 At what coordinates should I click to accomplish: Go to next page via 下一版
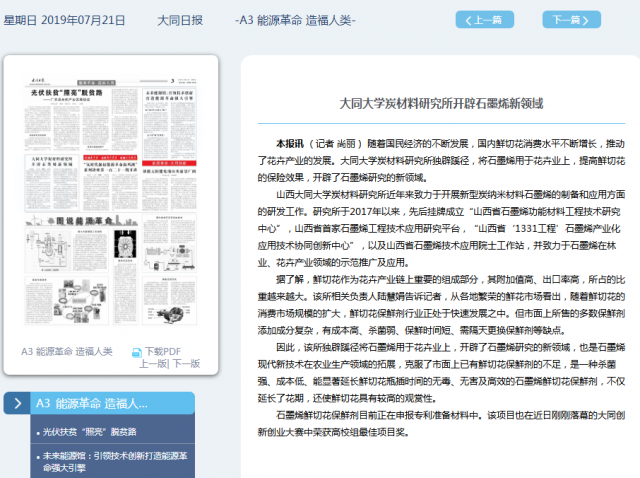[187, 364]
